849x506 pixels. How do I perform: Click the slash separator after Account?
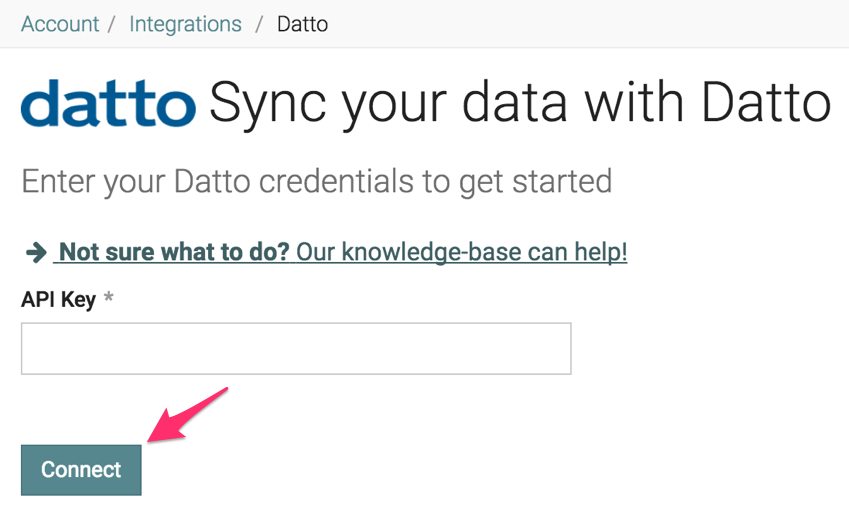click(114, 24)
